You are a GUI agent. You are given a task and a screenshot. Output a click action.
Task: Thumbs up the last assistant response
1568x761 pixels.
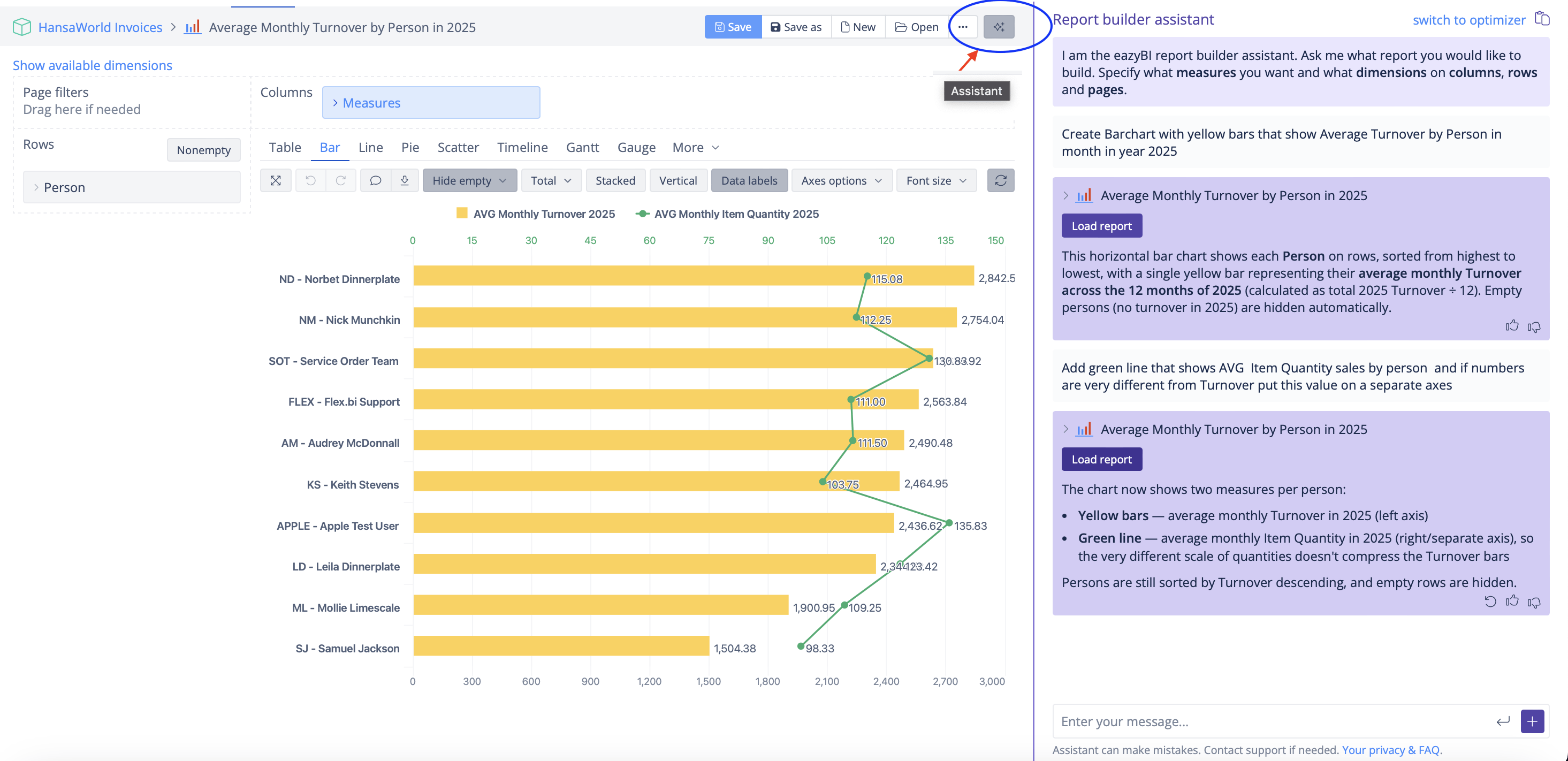click(1511, 602)
